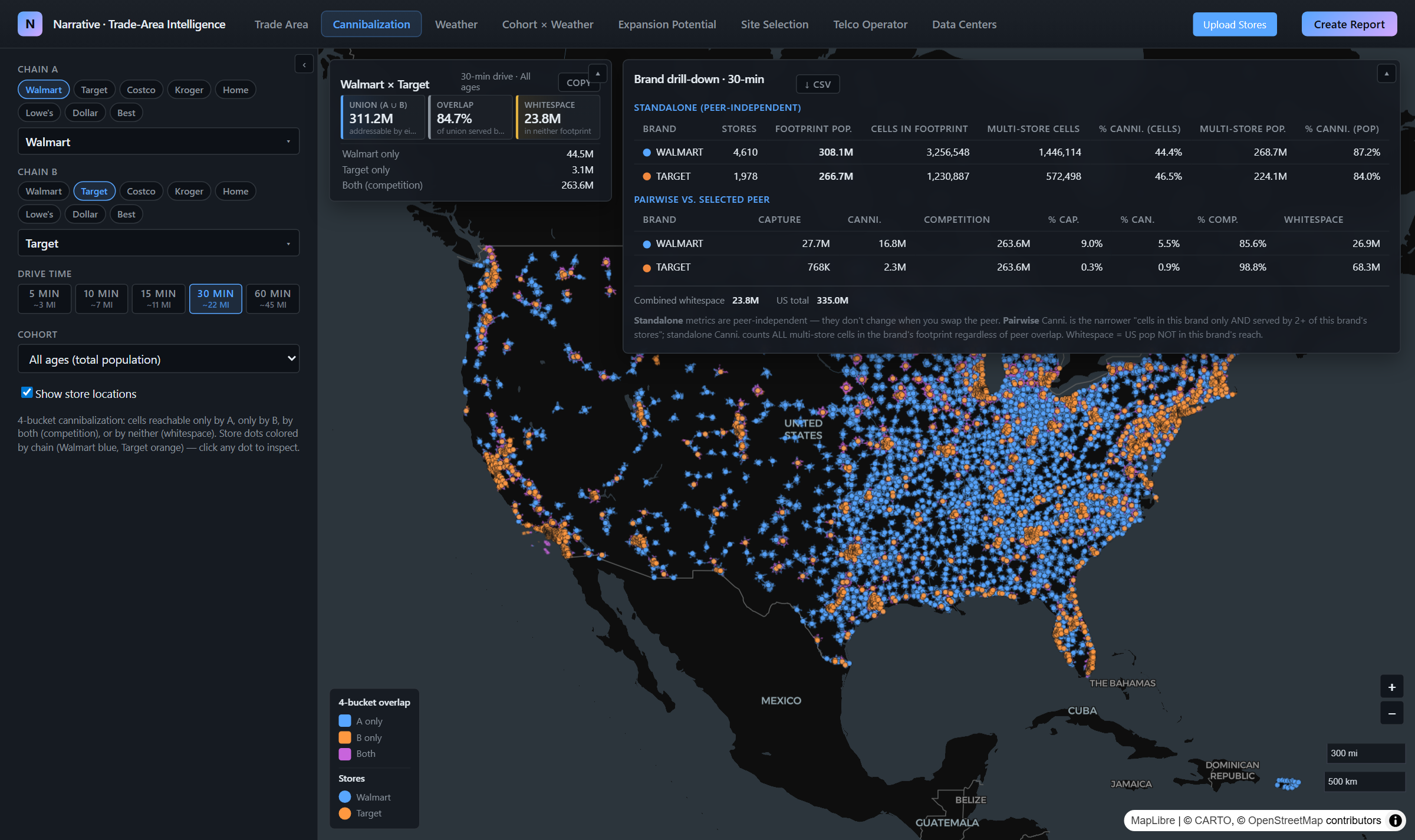Open the All ages cohort dropdown
The width and height of the screenshot is (1415, 840).
(159, 359)
